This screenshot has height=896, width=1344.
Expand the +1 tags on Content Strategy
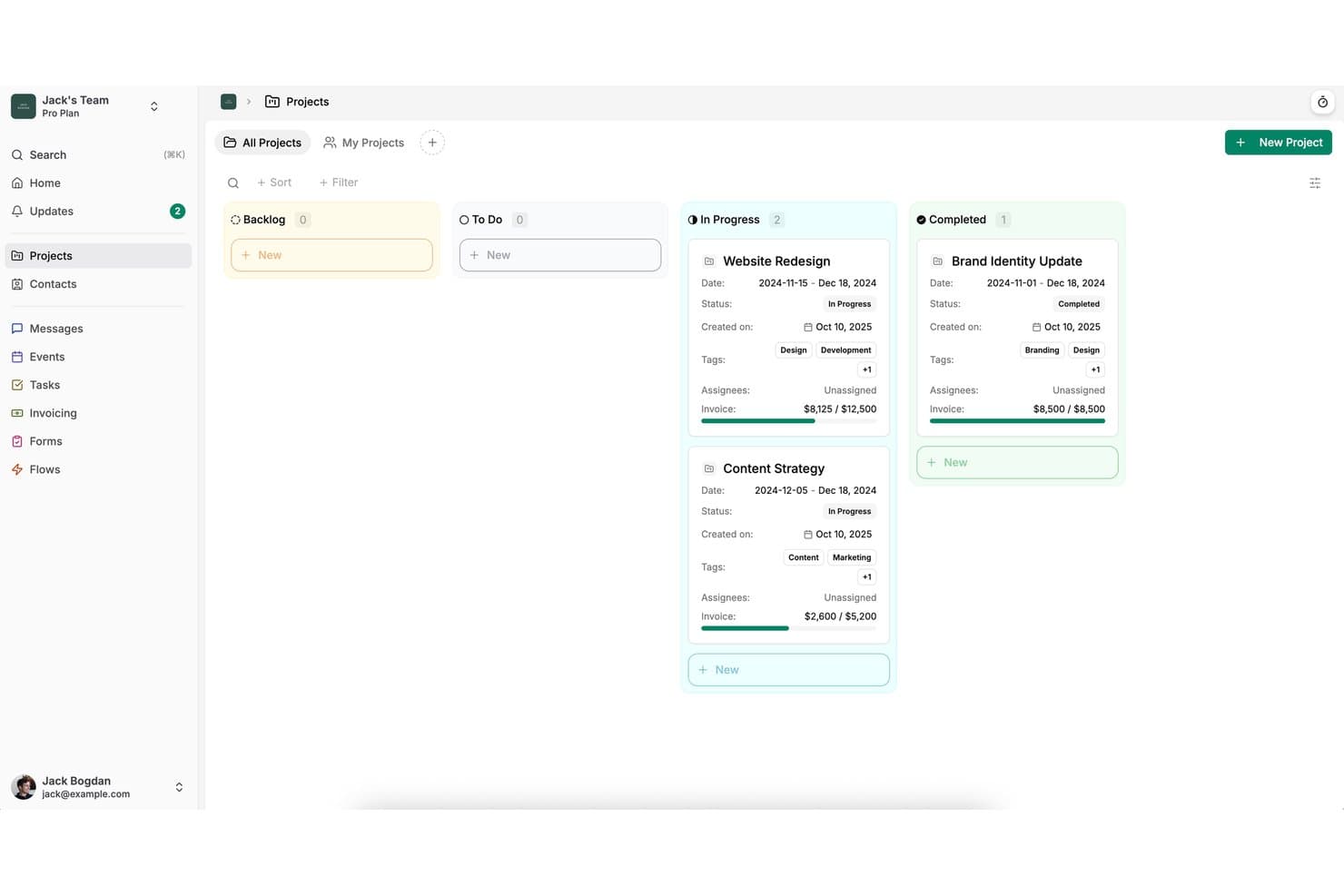(867, 577)
